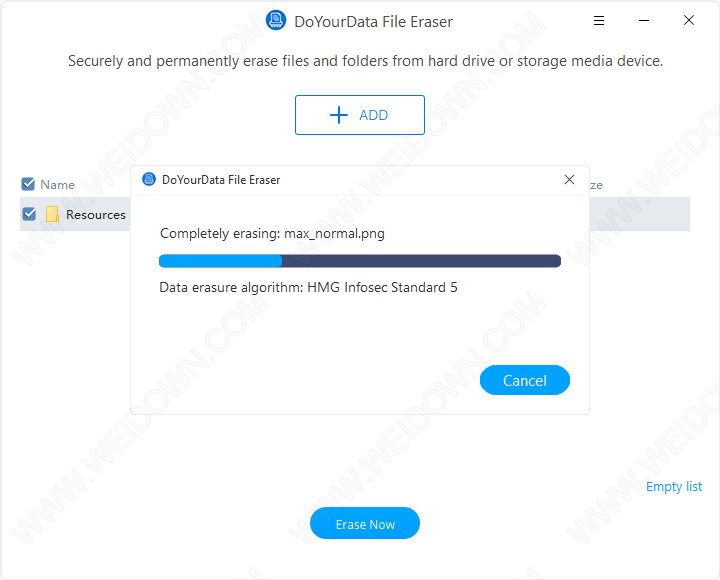This screenshot has width=720, height=580.
Task: Click 'Completely erasing: max_normal.png' text
Action: [272, 234]
